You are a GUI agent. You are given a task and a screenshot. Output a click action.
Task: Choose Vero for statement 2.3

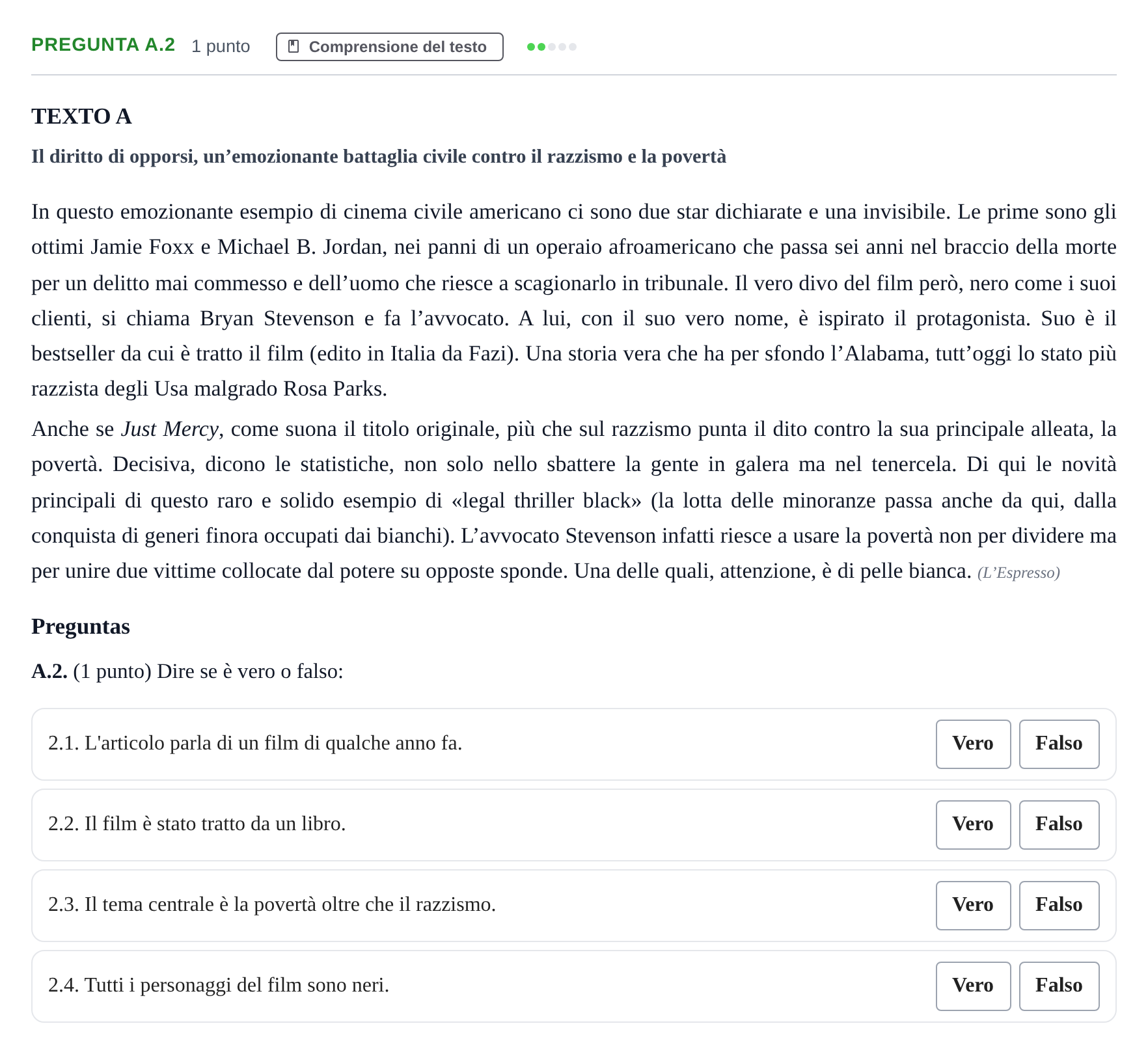(x=973, y=905)
